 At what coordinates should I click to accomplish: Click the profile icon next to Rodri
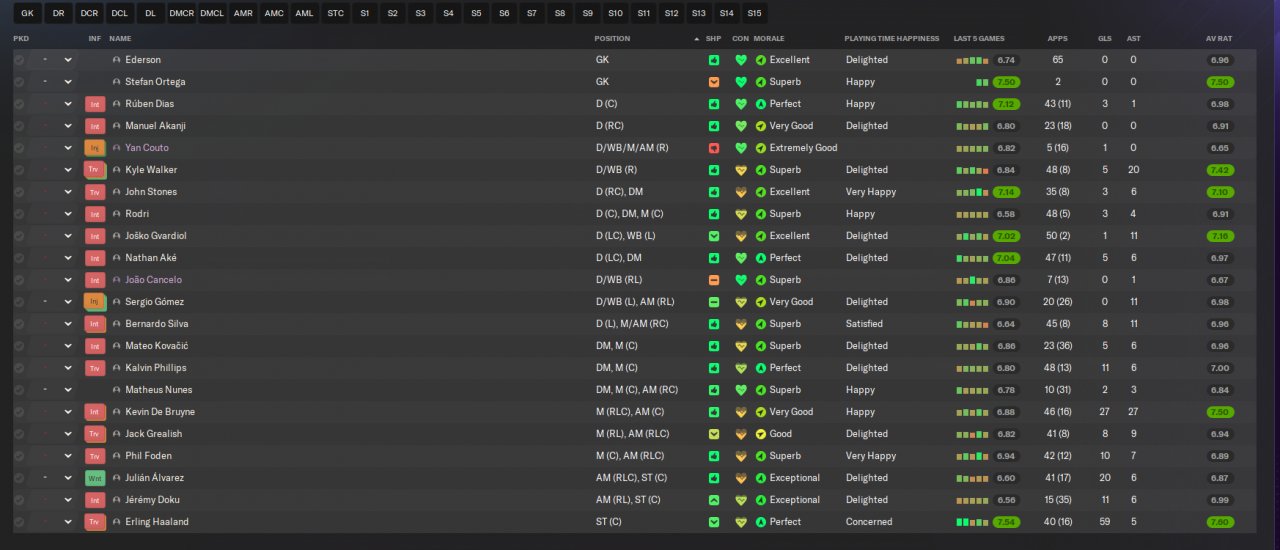[116, 214]
